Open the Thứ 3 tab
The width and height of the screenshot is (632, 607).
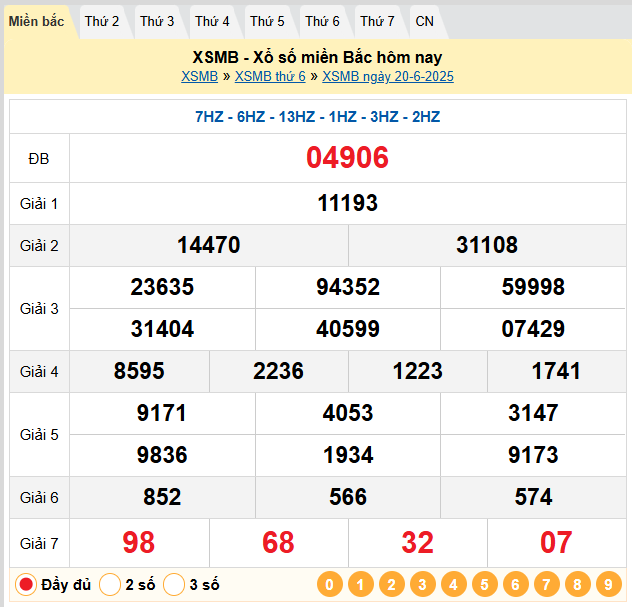click(x=157, y=21)
